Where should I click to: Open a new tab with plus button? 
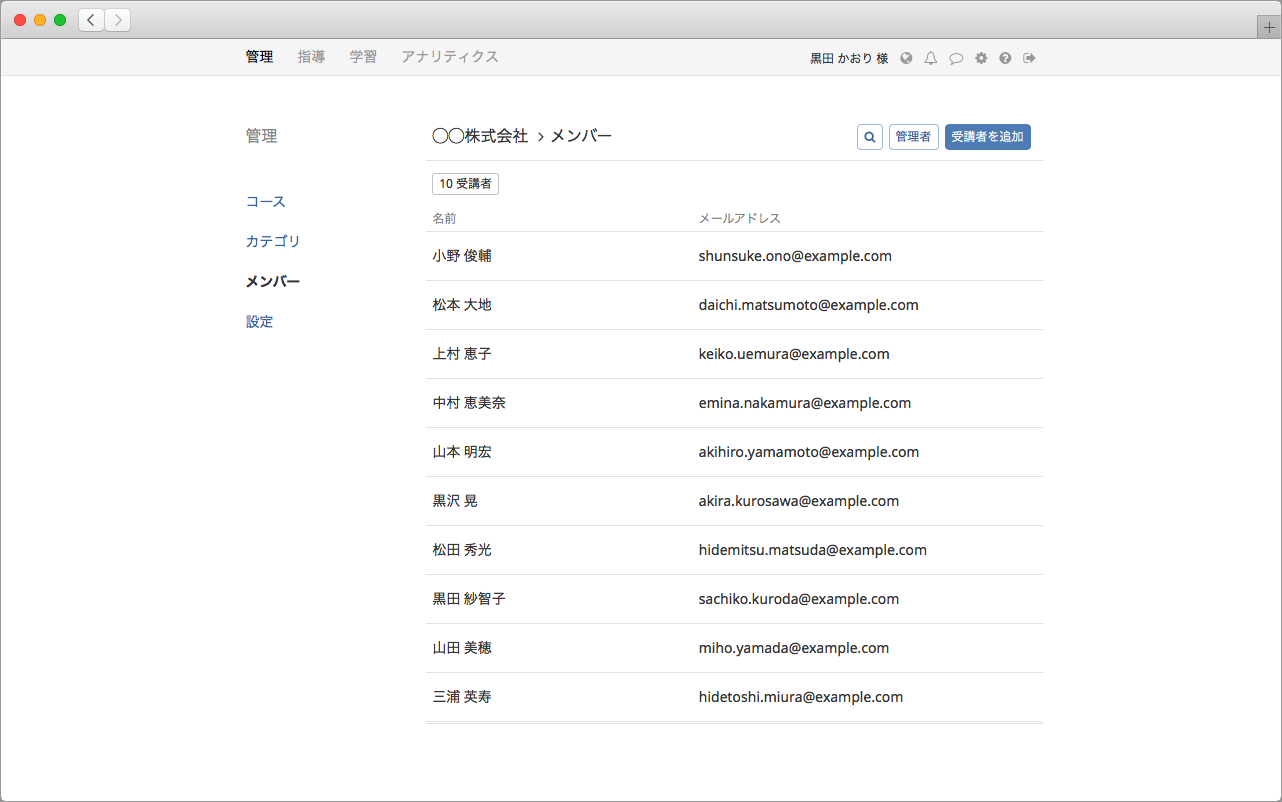tap(1269, 28)
